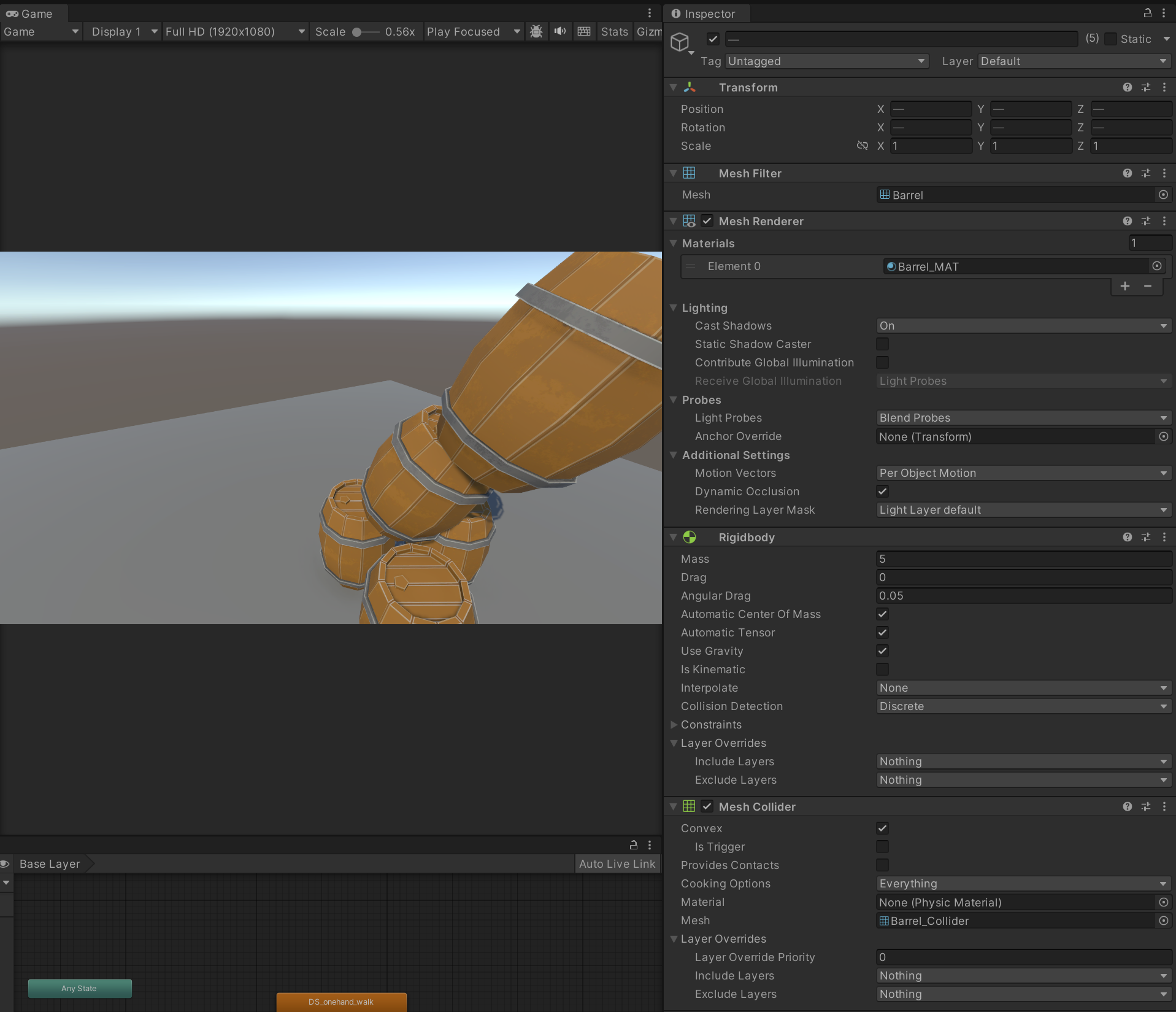
Task: Open the Layer dropdown showing Default
Action: pyautogui.click(x=1074, y=61)
